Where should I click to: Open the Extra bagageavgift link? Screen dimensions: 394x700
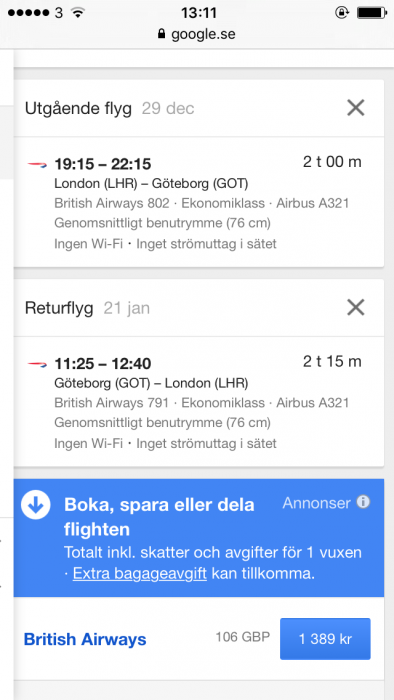[x=140, y=574]
